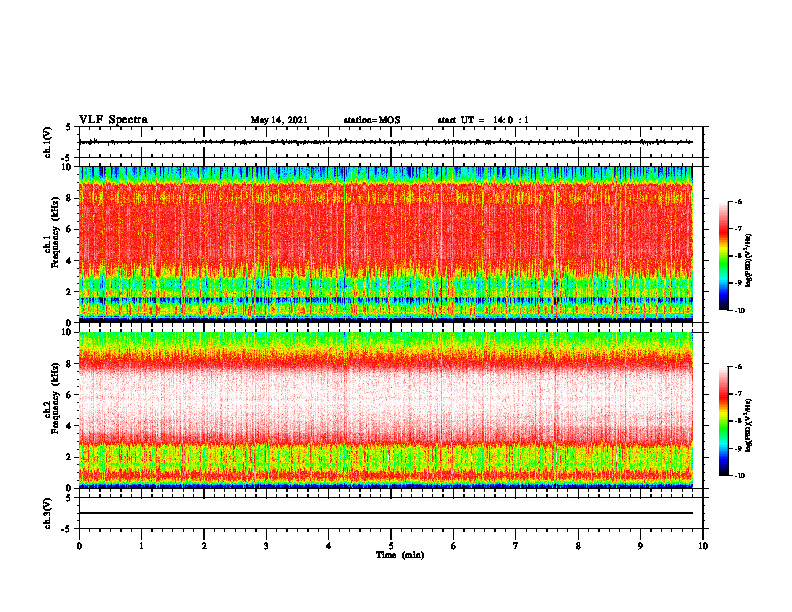Click time axis tick label '0'
The height and width of the screenshot is (612, 792).
pyautogui.click(x=79, y=546)
